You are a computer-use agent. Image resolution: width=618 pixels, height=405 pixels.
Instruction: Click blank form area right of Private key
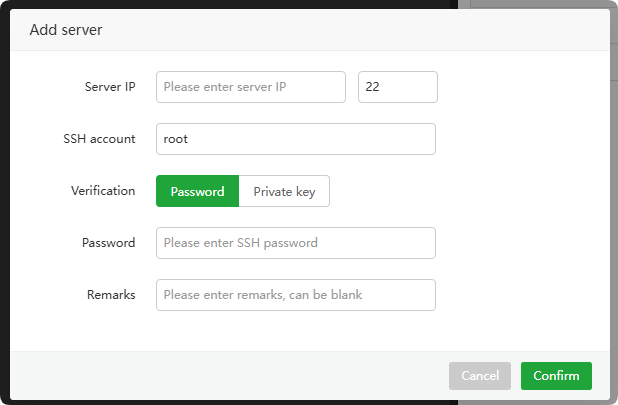click(470, 191)
